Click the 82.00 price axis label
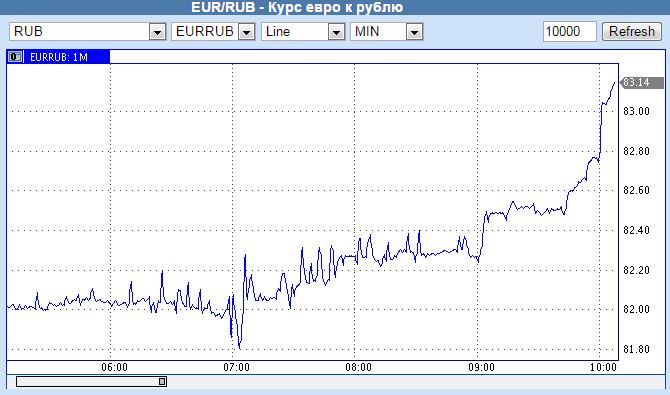The width and height of the screenshot is (670, 395). tap(636, 310)
